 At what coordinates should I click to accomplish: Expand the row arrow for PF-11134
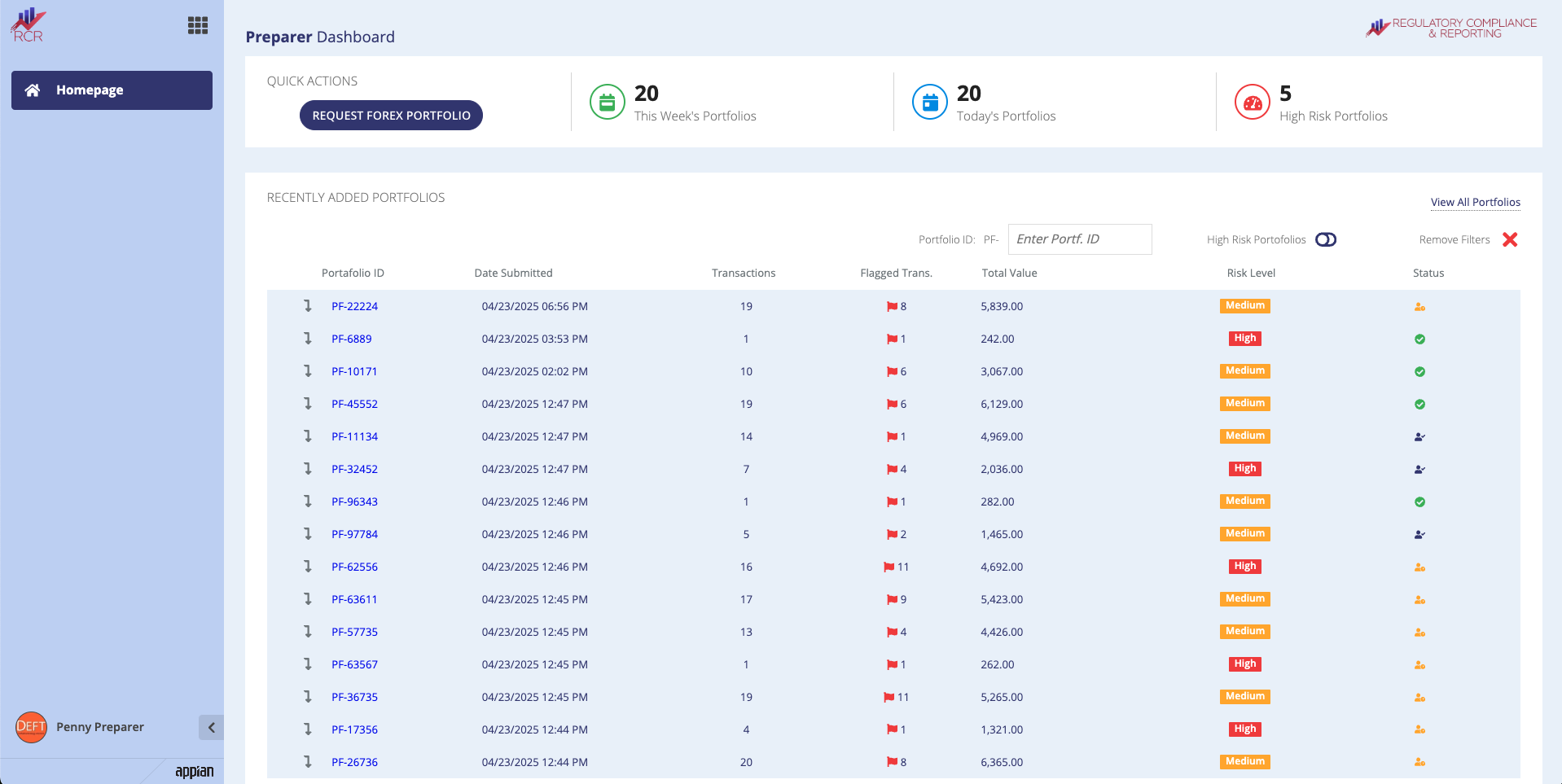[308, 436]
